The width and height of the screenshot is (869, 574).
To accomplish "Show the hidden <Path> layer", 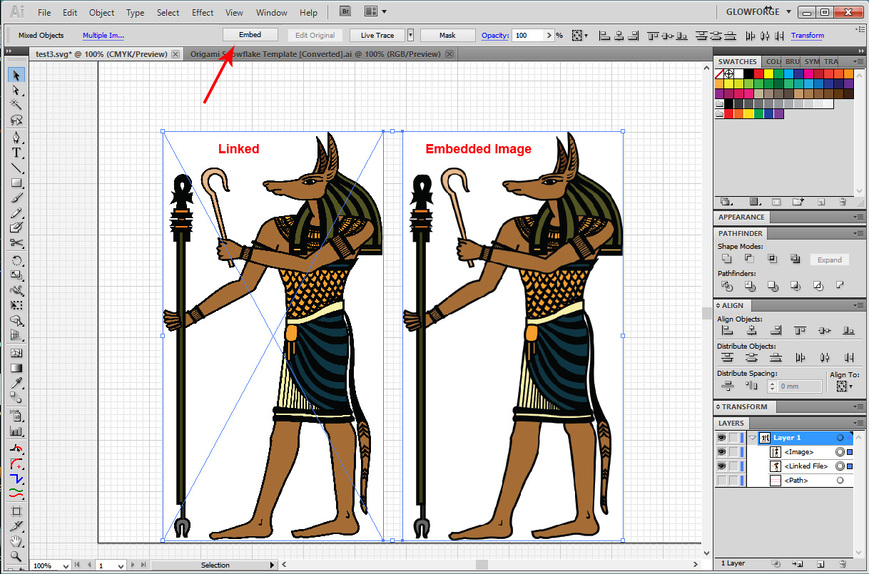I will (x=722, y=480).
